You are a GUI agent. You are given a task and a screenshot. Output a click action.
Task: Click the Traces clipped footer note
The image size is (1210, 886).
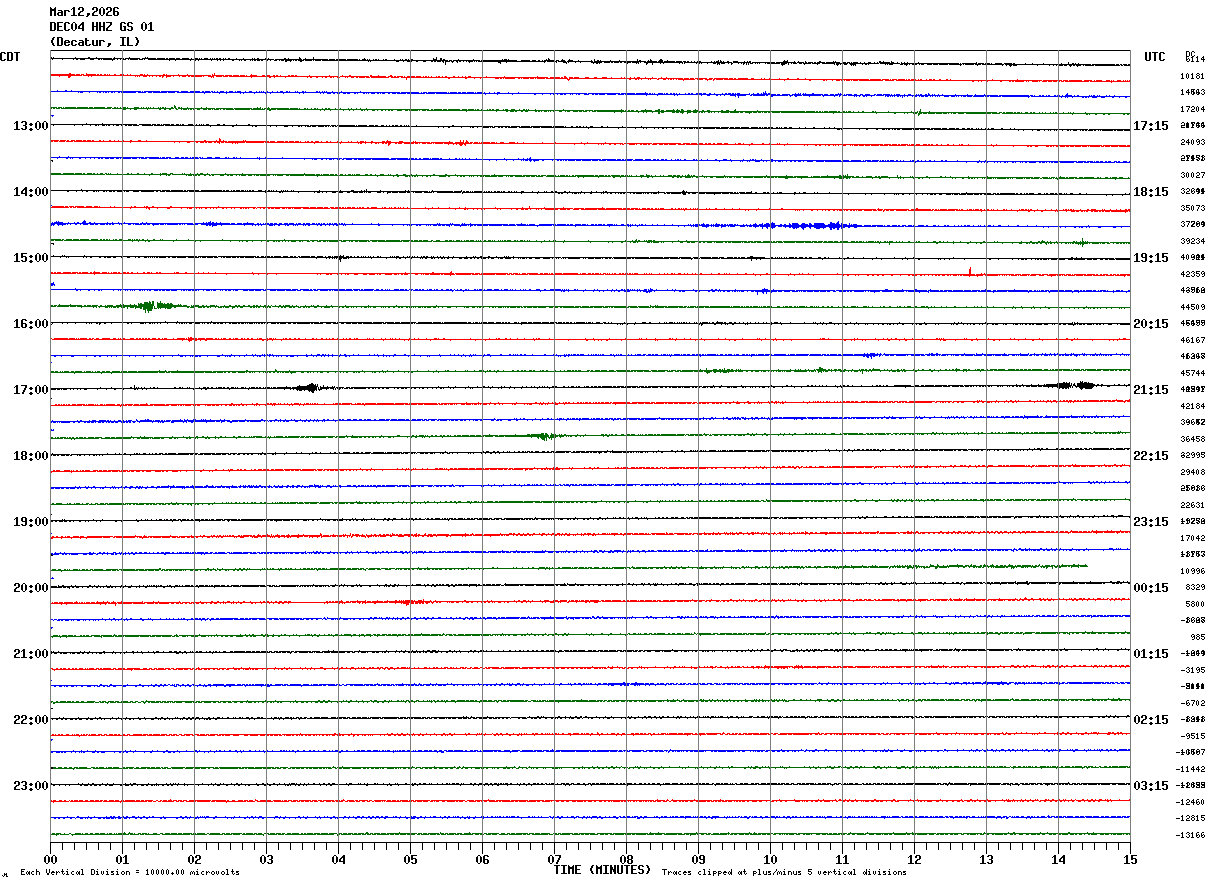(x=784, y=873)
